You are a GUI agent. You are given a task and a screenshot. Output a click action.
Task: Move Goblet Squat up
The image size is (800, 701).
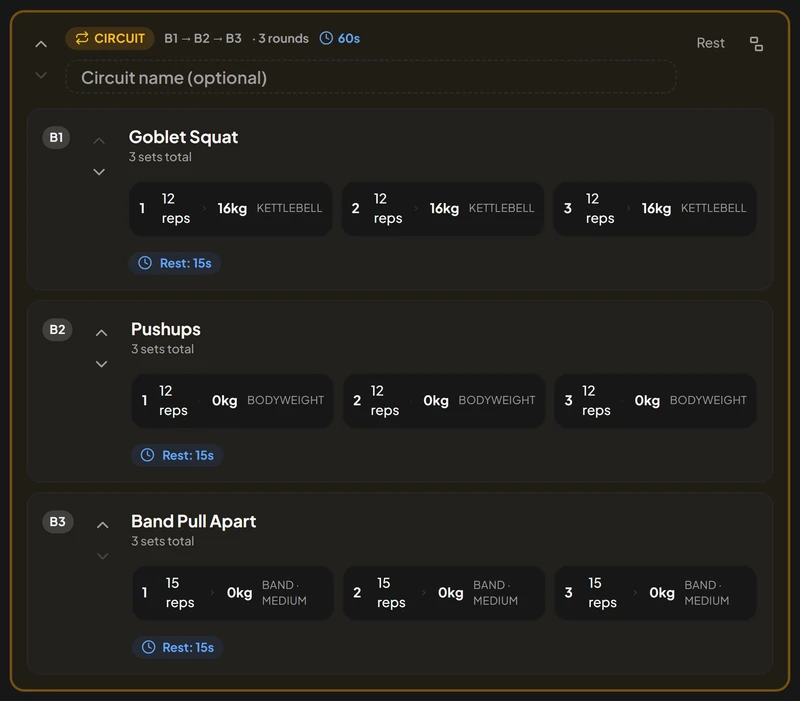pyautogui.click(x=99, y=141)
